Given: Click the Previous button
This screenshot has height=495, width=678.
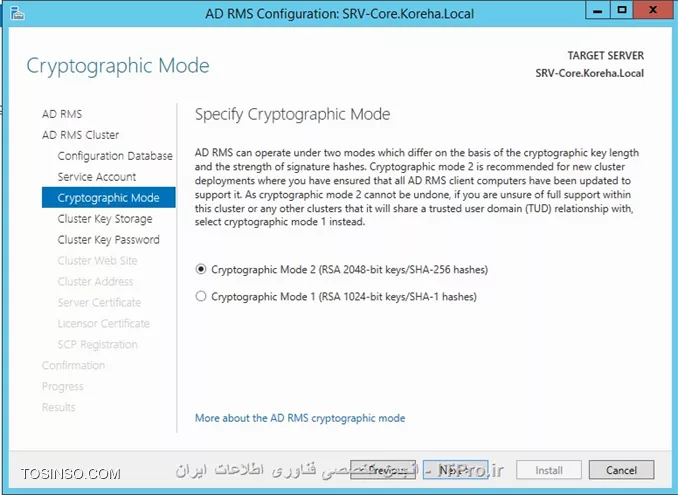Looking at the screenshot, I should (383, 470).
